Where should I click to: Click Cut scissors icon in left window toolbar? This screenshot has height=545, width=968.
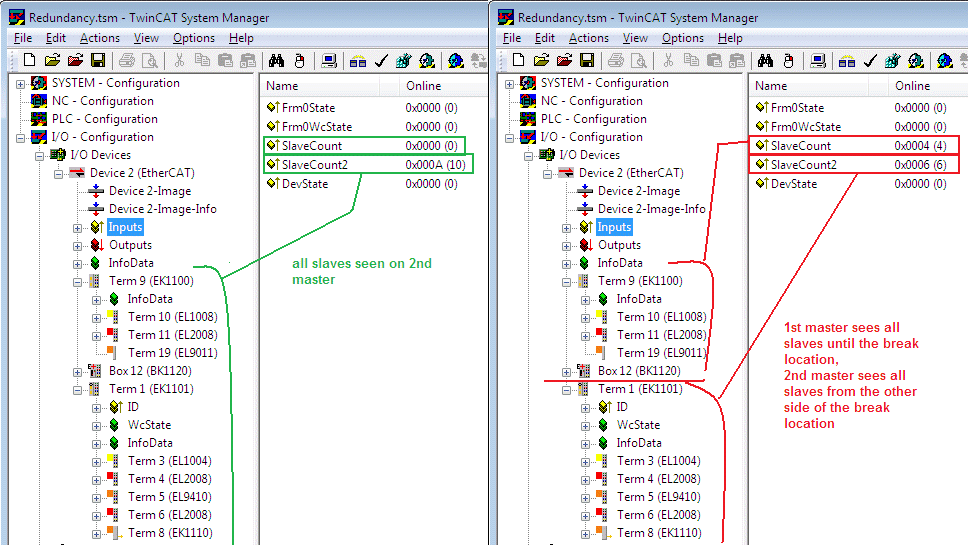[179, 60]
